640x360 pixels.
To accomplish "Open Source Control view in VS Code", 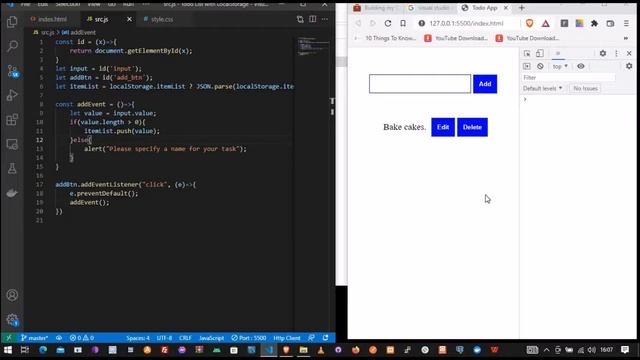I will click(12, 71).
